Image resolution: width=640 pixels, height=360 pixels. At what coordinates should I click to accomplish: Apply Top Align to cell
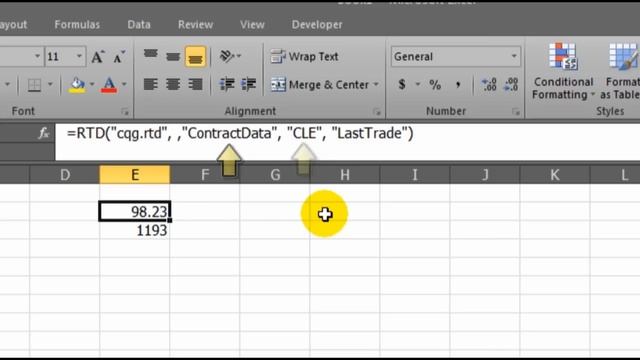point(151,56)
